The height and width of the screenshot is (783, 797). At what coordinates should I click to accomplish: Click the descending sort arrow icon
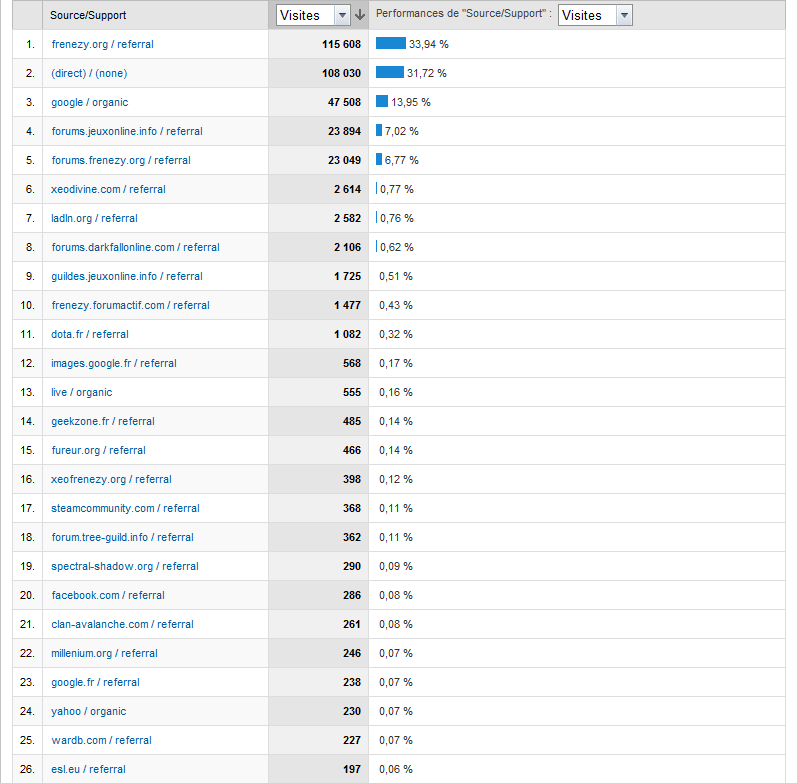[x=360, y=15]
